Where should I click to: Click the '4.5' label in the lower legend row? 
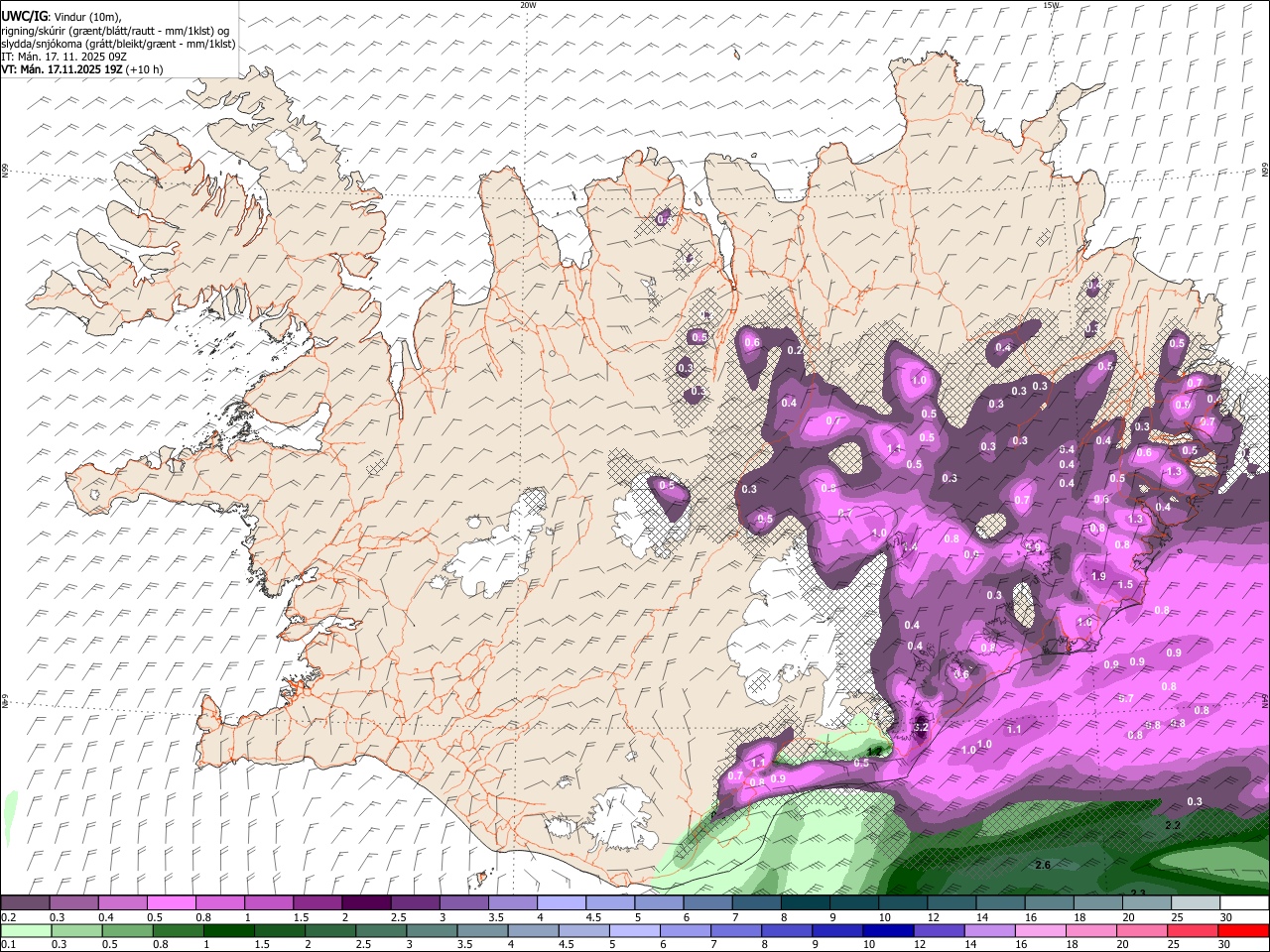tap(567, 944)
